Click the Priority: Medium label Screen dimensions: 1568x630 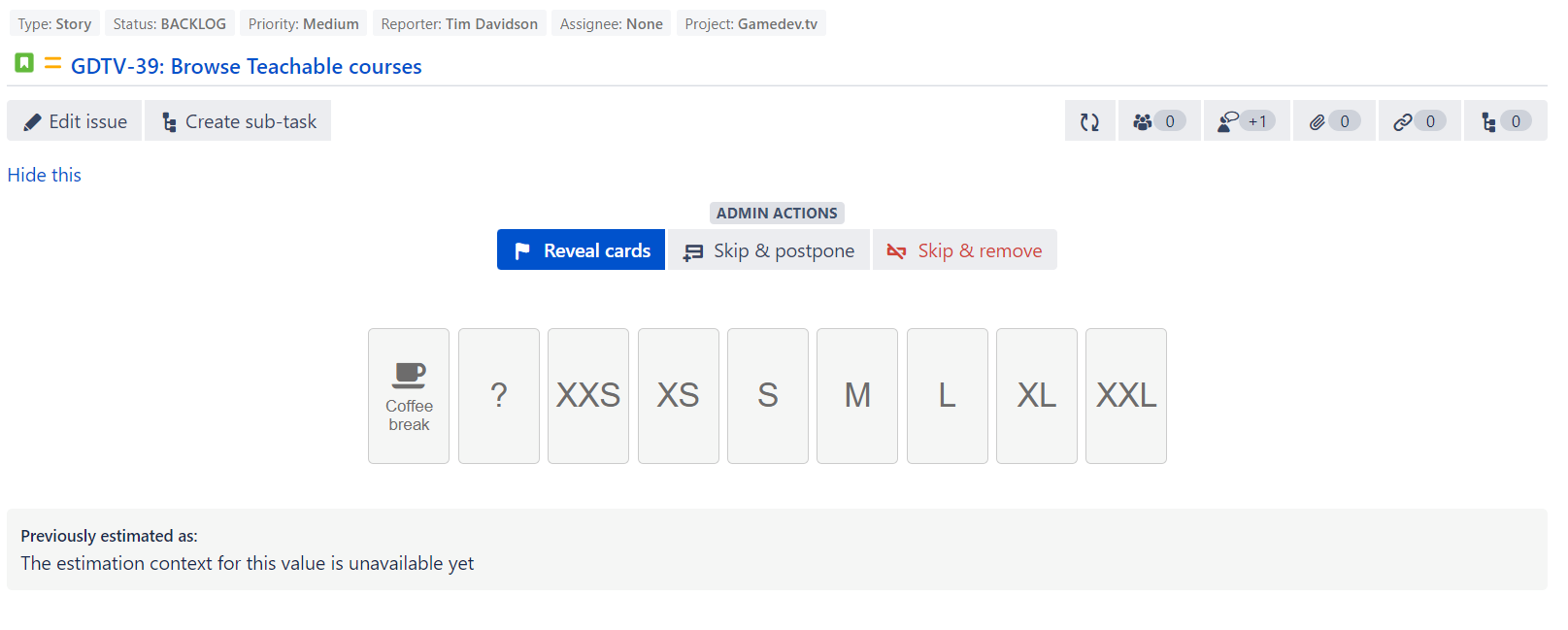(304, 23)
